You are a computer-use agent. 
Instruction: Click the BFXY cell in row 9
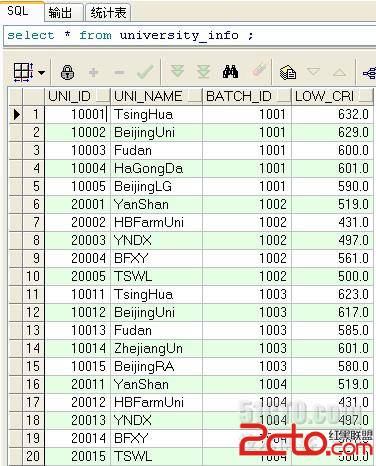(156, 258)
